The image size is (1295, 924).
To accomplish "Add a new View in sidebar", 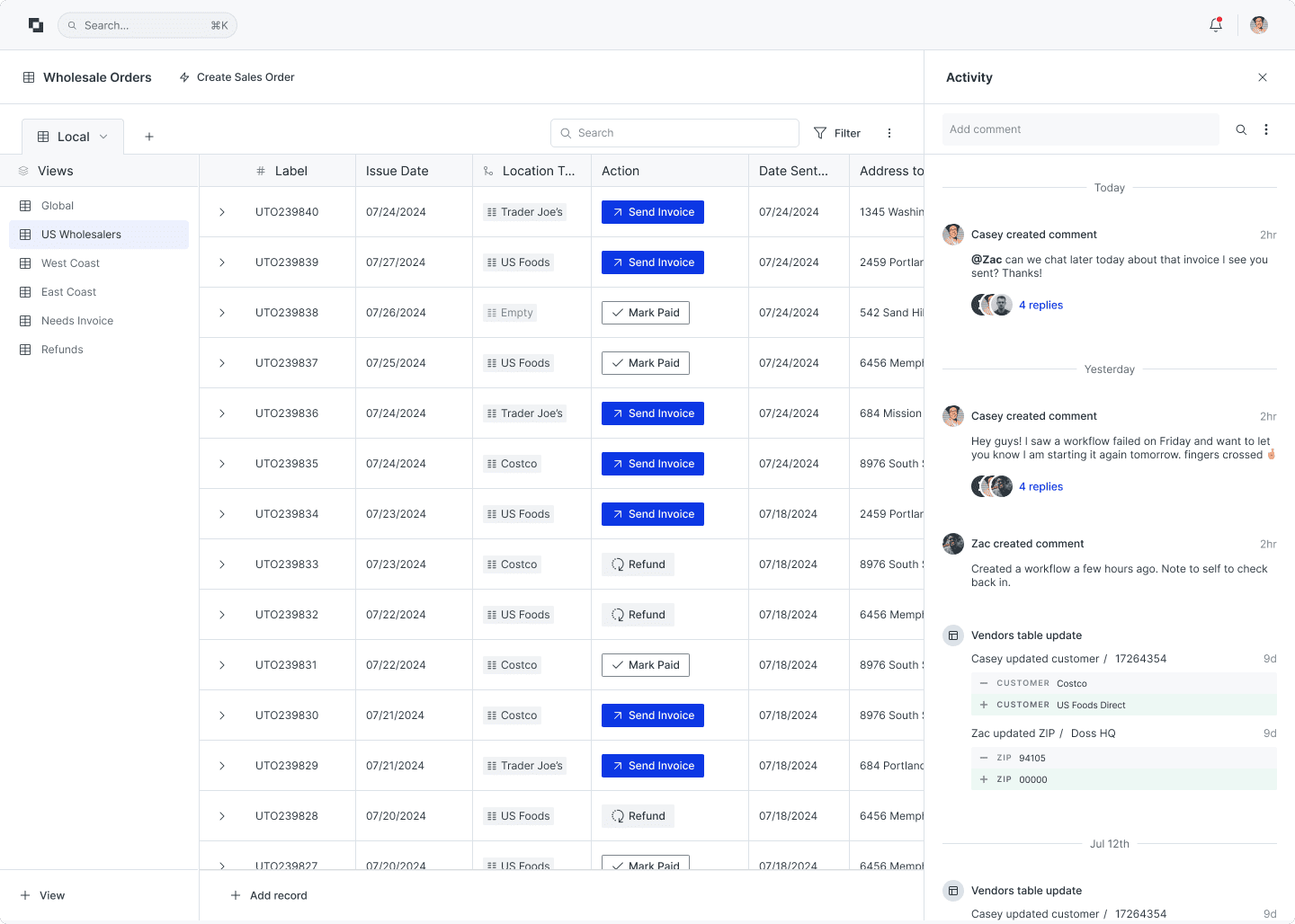I will (x=42, y=895).
